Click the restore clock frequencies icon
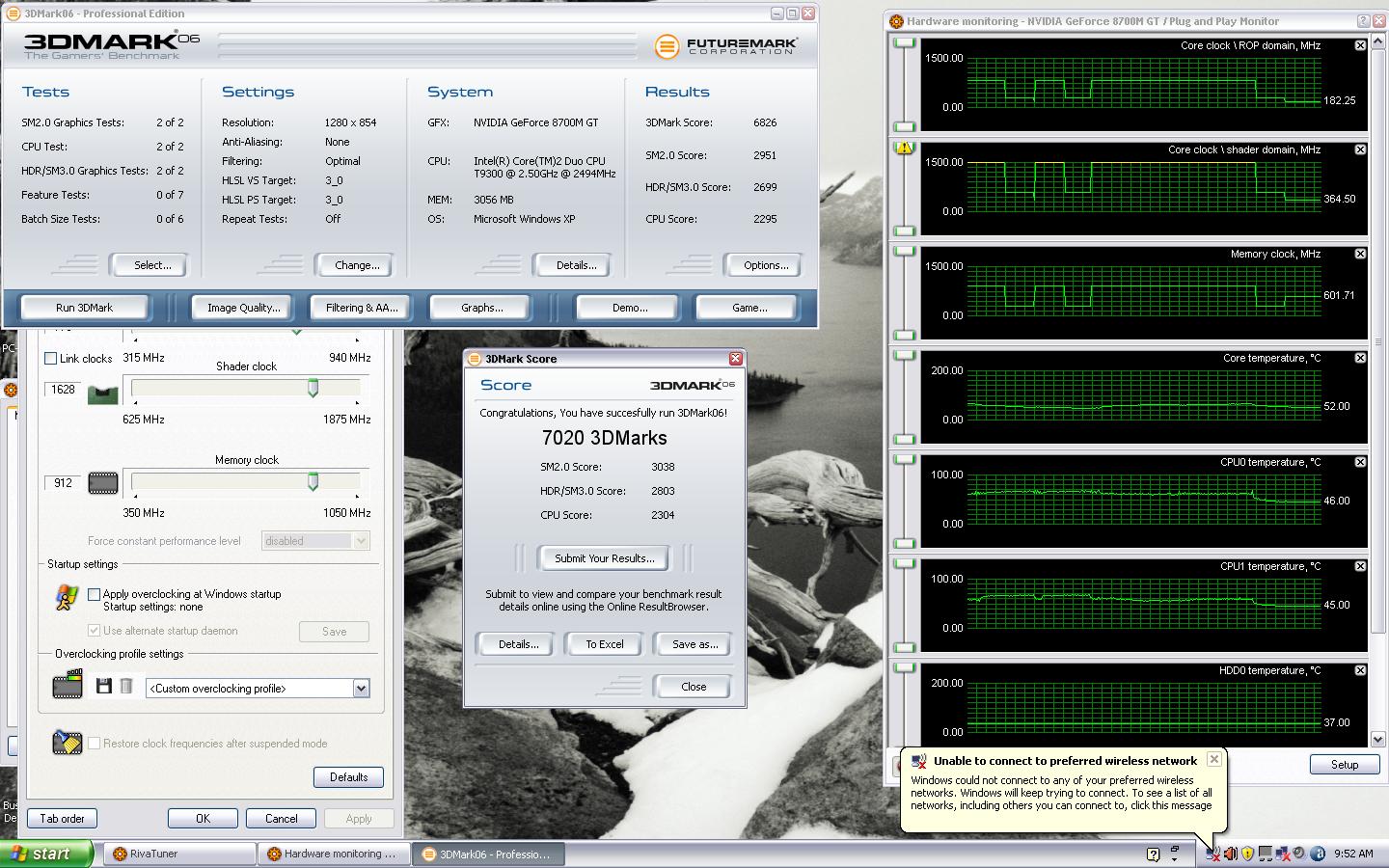The width and height of the screenshot is (1389, 868). [x=68, y=742]
